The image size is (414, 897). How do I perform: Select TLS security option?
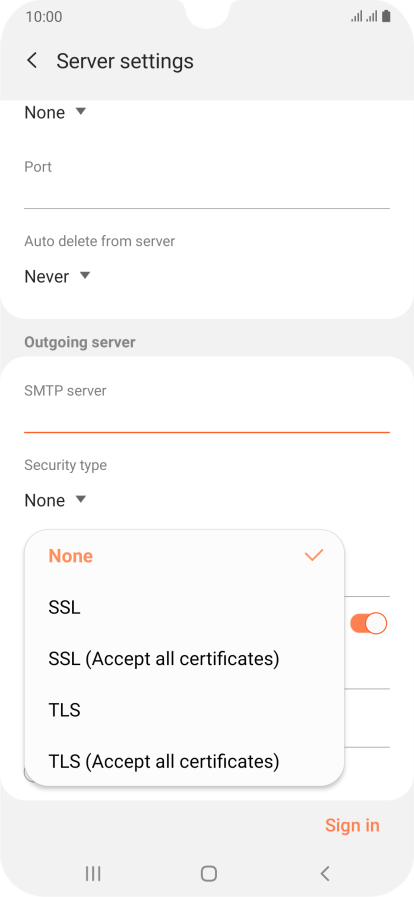[x=184, y=710]
